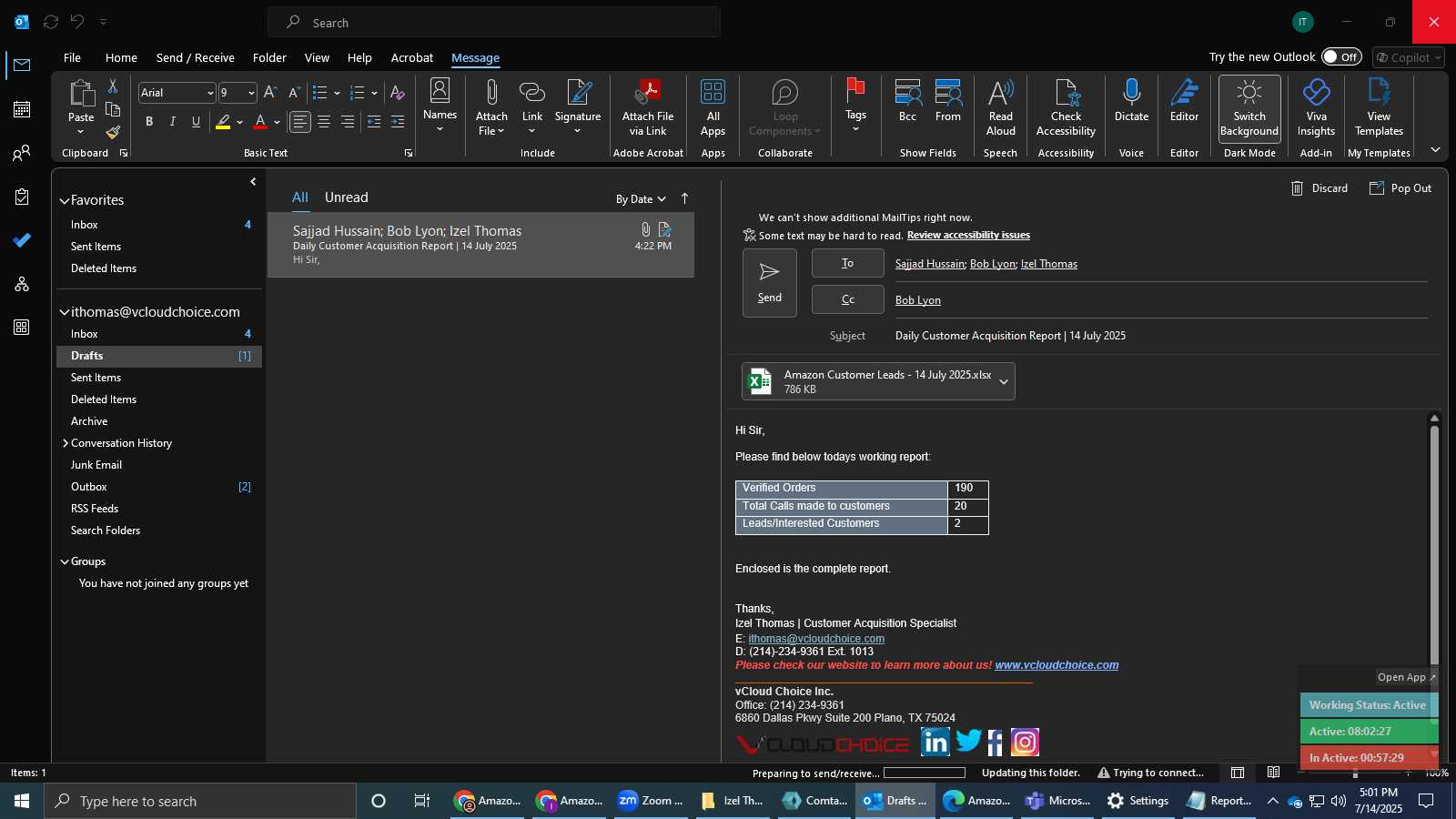Open the By Date sort dropdown
The height and width of the screenshot is (819, 1456).
(x=642, y=199)
